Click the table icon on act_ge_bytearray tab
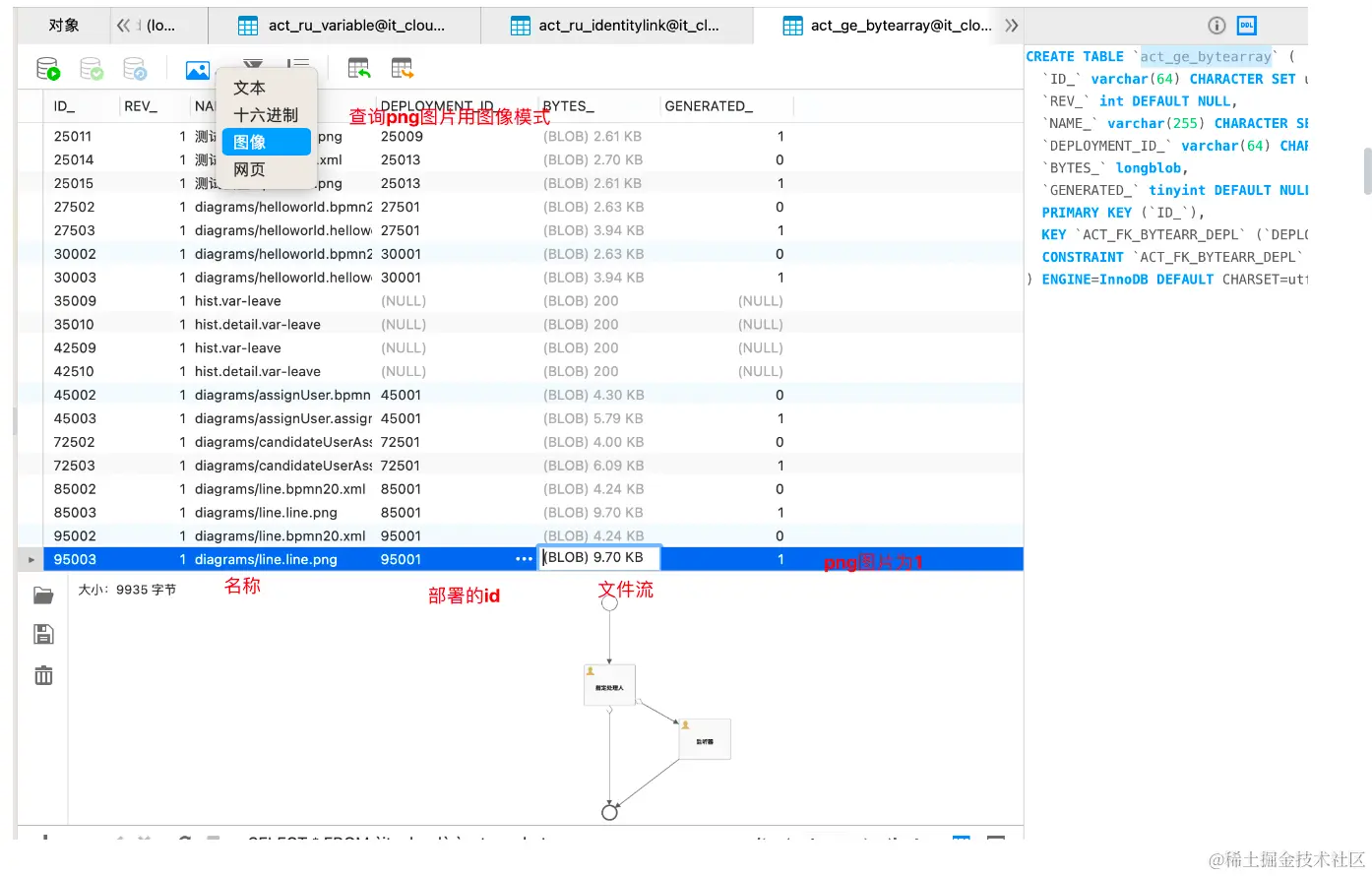Viewport: 1372px width, 876px height. point(792,26)
